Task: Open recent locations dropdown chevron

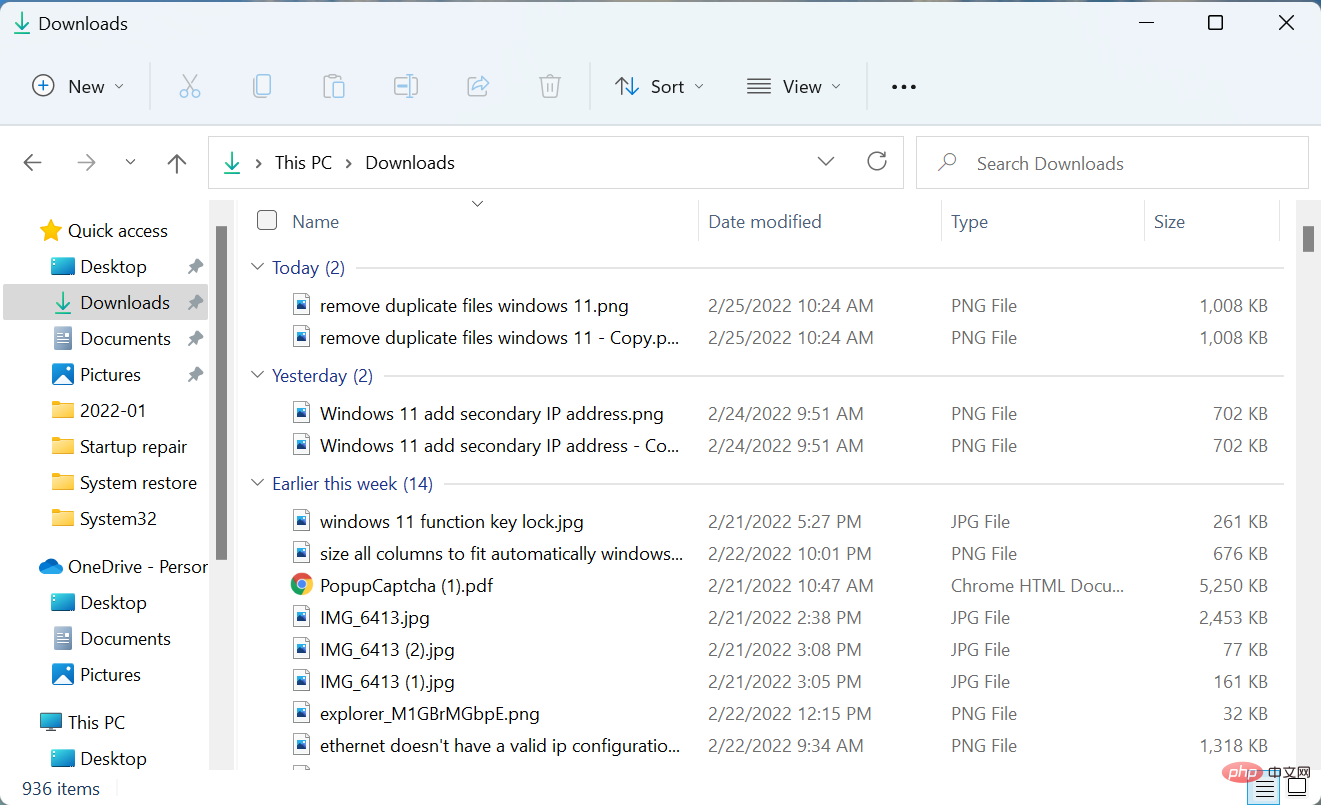Action: click(131, 163)
